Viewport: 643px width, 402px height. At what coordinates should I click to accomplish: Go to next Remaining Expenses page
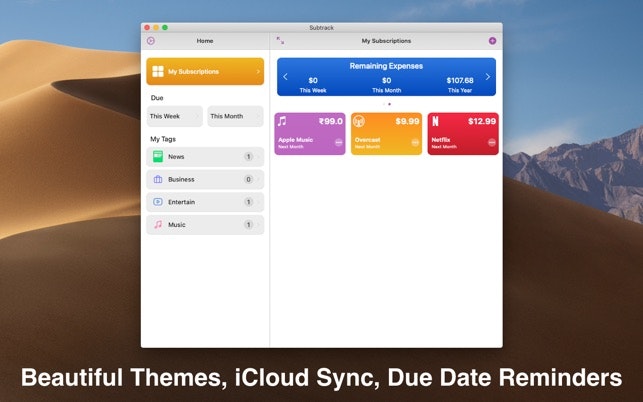click(488, 77)
